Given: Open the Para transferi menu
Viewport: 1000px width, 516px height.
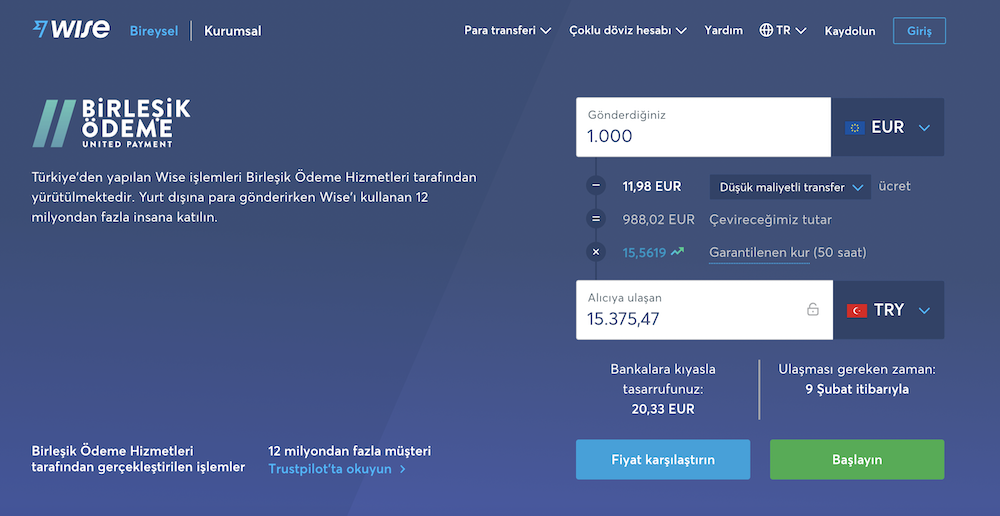Looking at the screenshot, I should point(507,30).
